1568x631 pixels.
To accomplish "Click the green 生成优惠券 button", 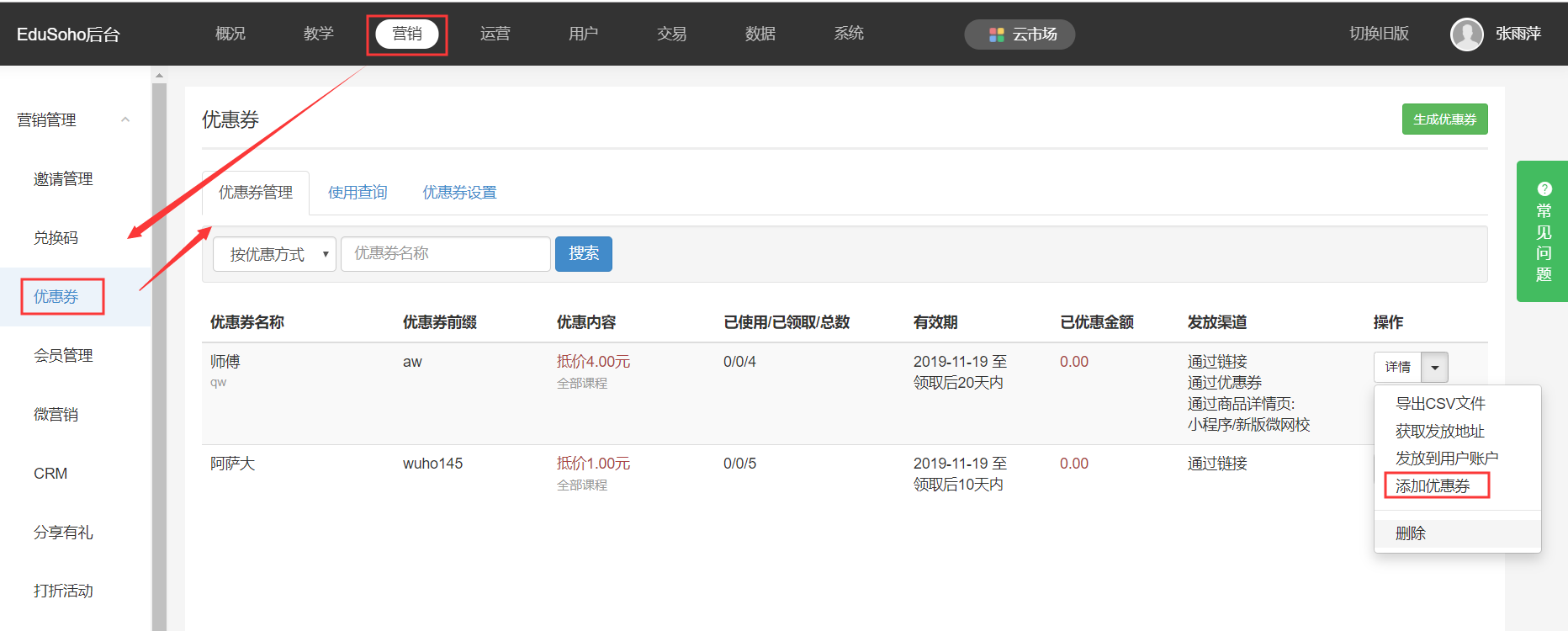I will pyautogui.click(x=1444, y=119).
